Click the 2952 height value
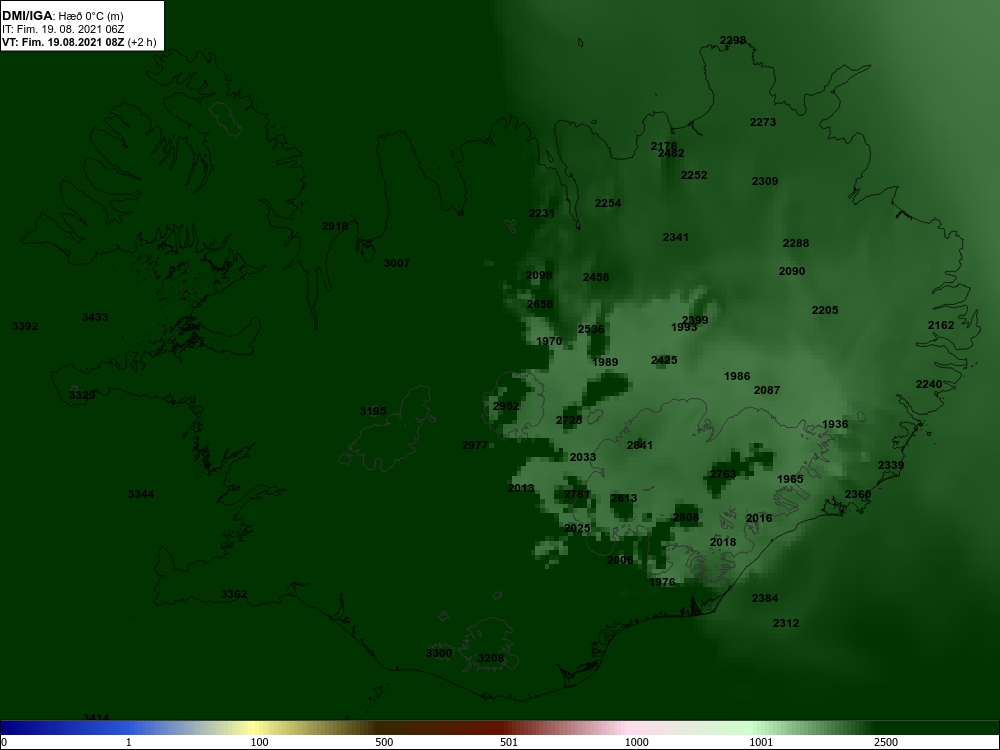1000x750 pixels. pyautogui.click(x=506, y=406)
